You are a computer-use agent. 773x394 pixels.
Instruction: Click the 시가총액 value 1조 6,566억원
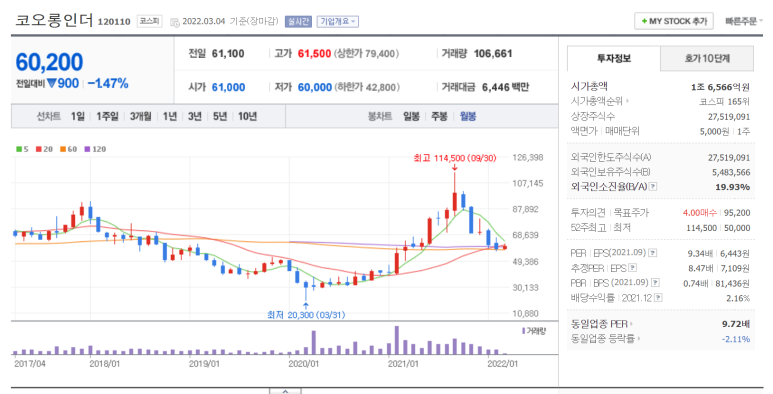(x=720, y=87)
